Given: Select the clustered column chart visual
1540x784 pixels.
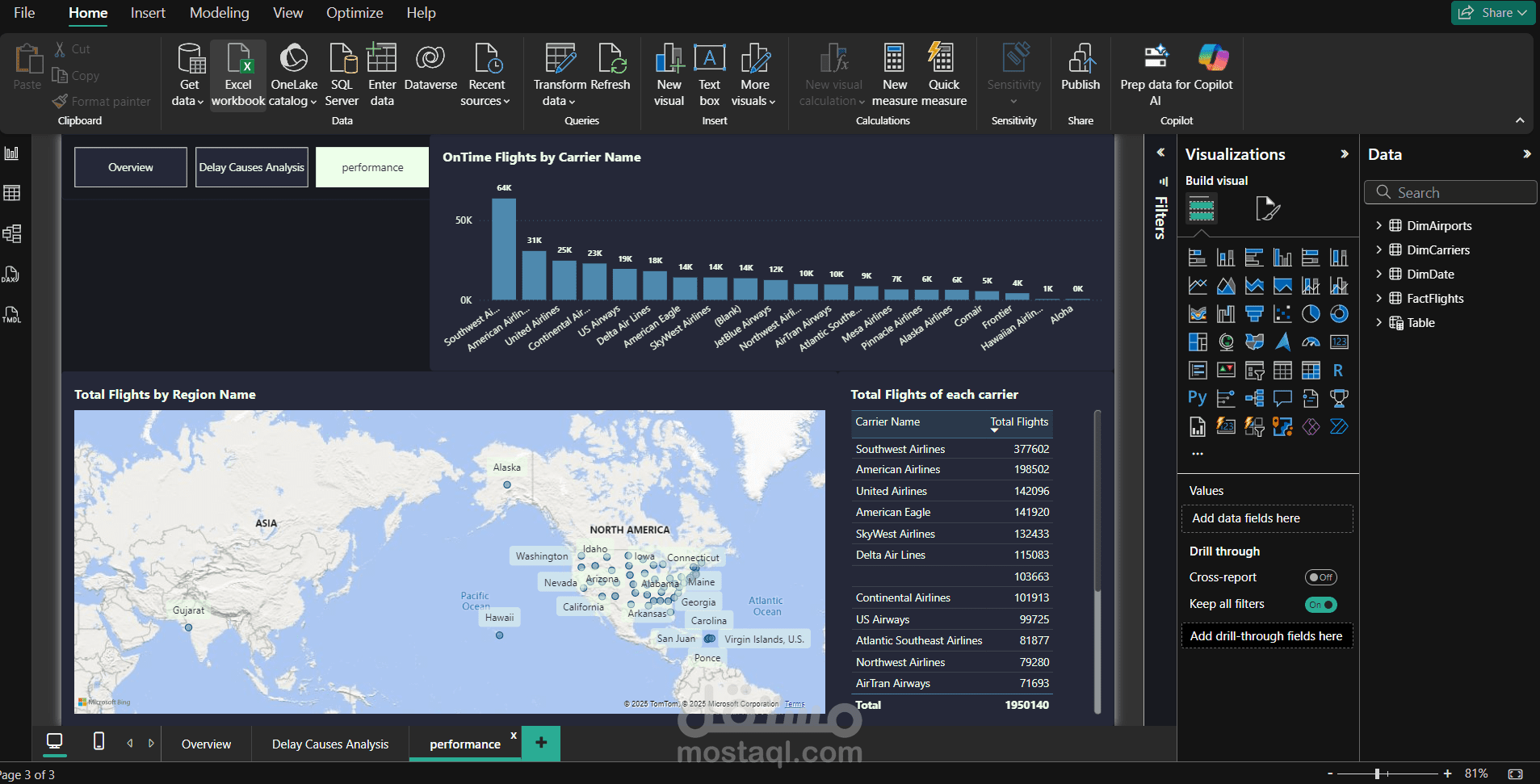Looking at the screenshot, I should 1282,258.
